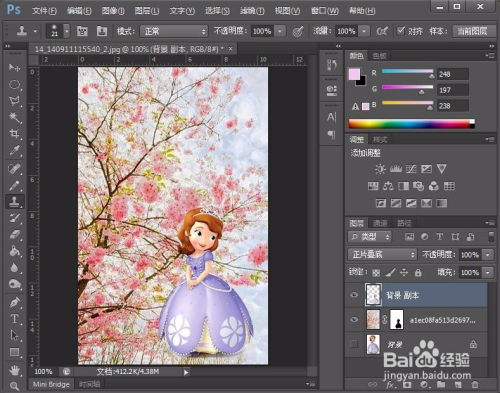Open the Character panel icon
Screen dimensions: 500x393
[332, 117]
